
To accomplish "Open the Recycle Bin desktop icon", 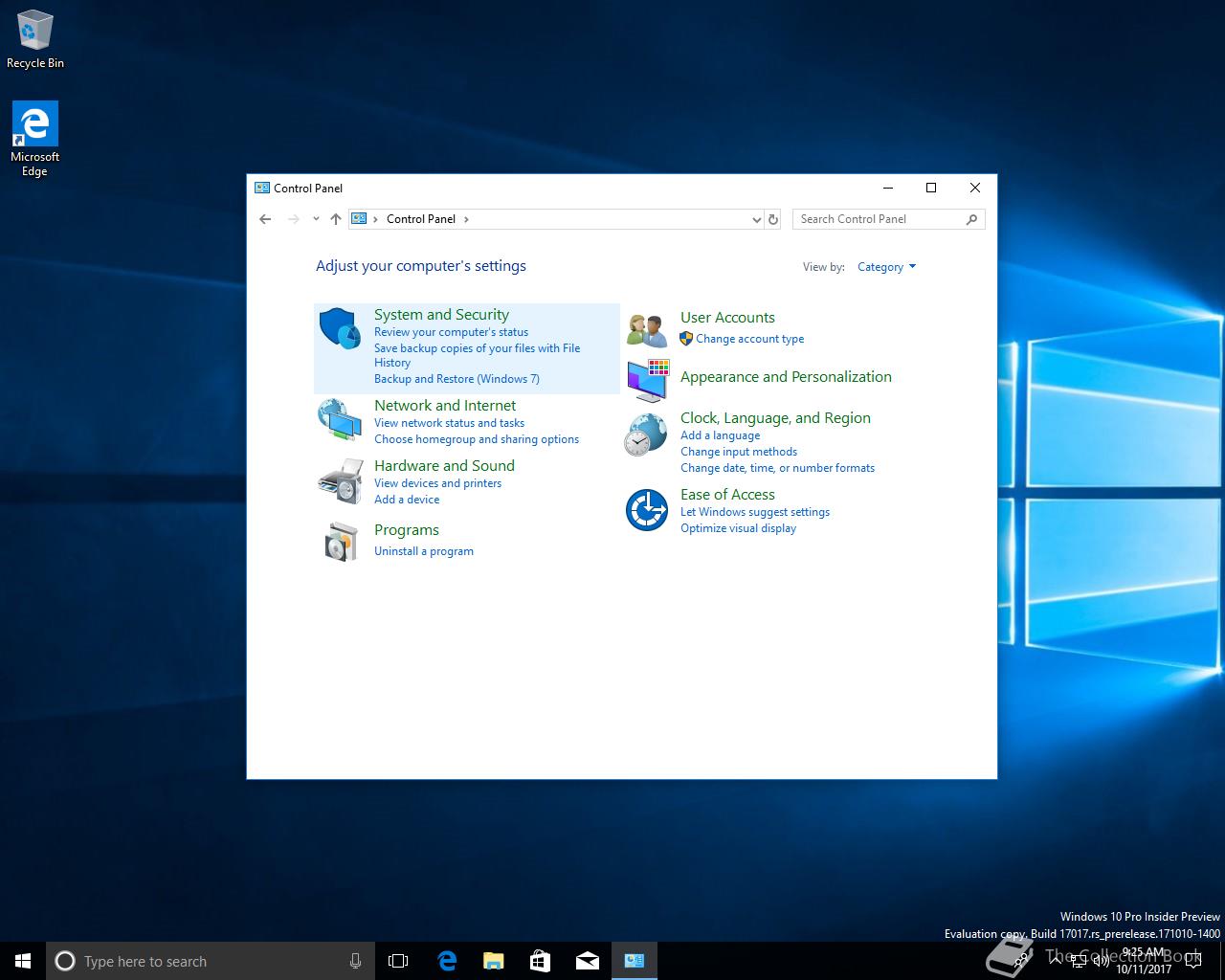I will (x=35, y=40).
